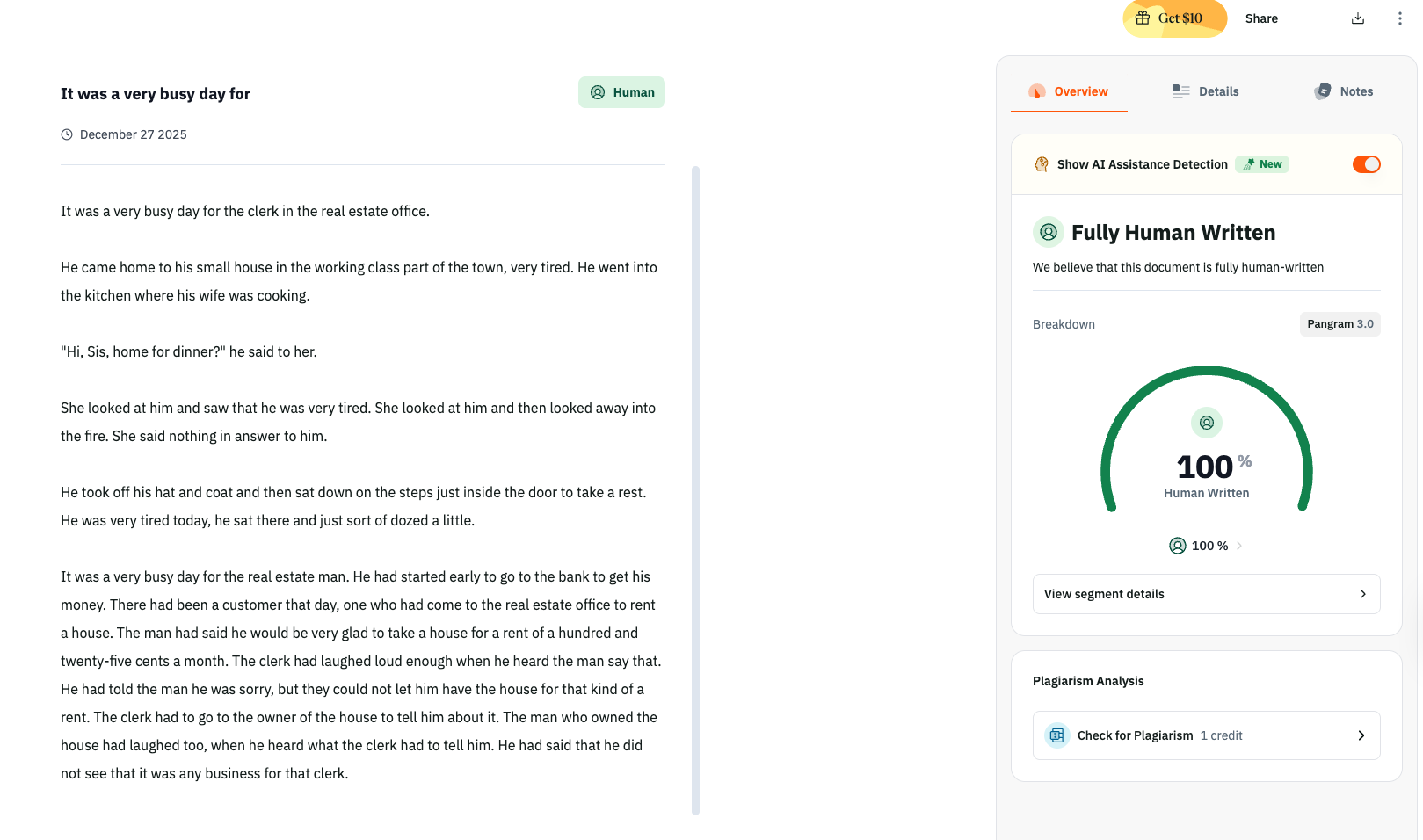Click the Get $10 referral button
The width and height of the screenshot is (1423, 840).
1174,18
